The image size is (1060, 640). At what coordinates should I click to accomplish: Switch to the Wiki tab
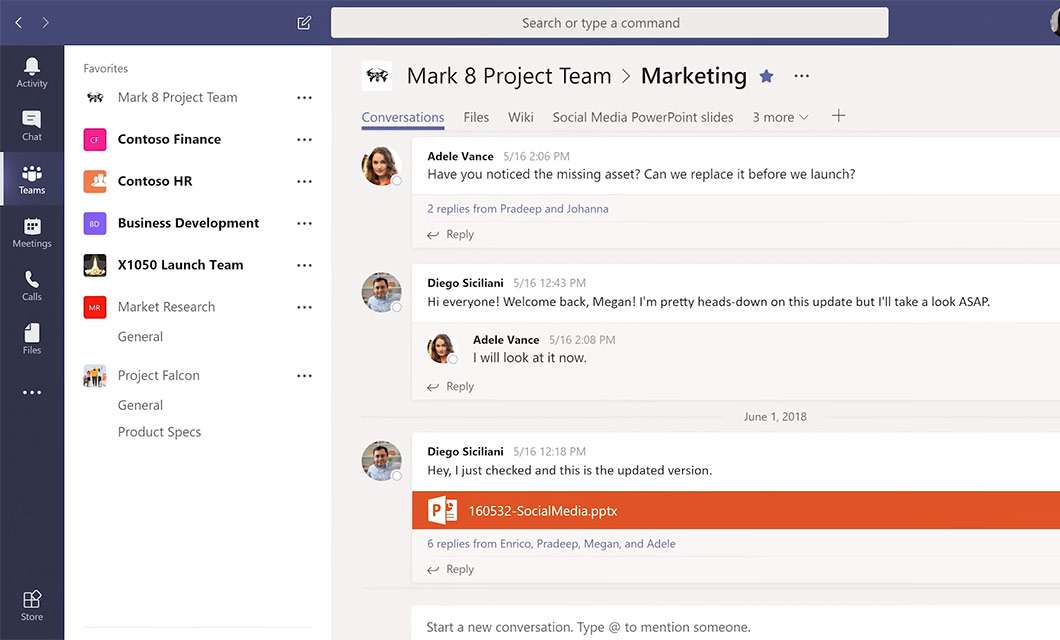pyautogui.click(x=520, y=117)
